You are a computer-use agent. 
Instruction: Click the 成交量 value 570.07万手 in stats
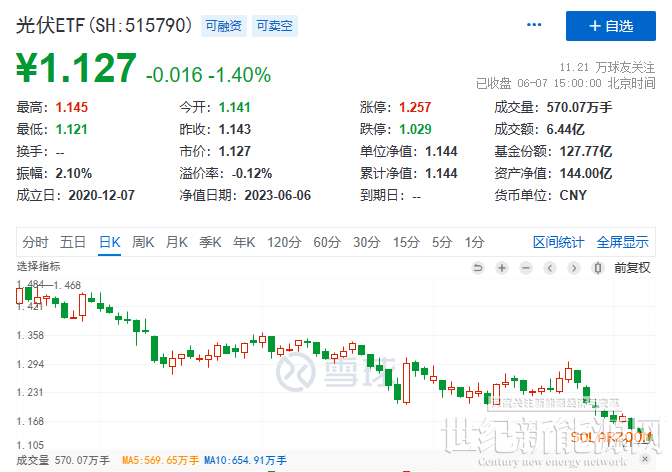click(x=579, y=107)
